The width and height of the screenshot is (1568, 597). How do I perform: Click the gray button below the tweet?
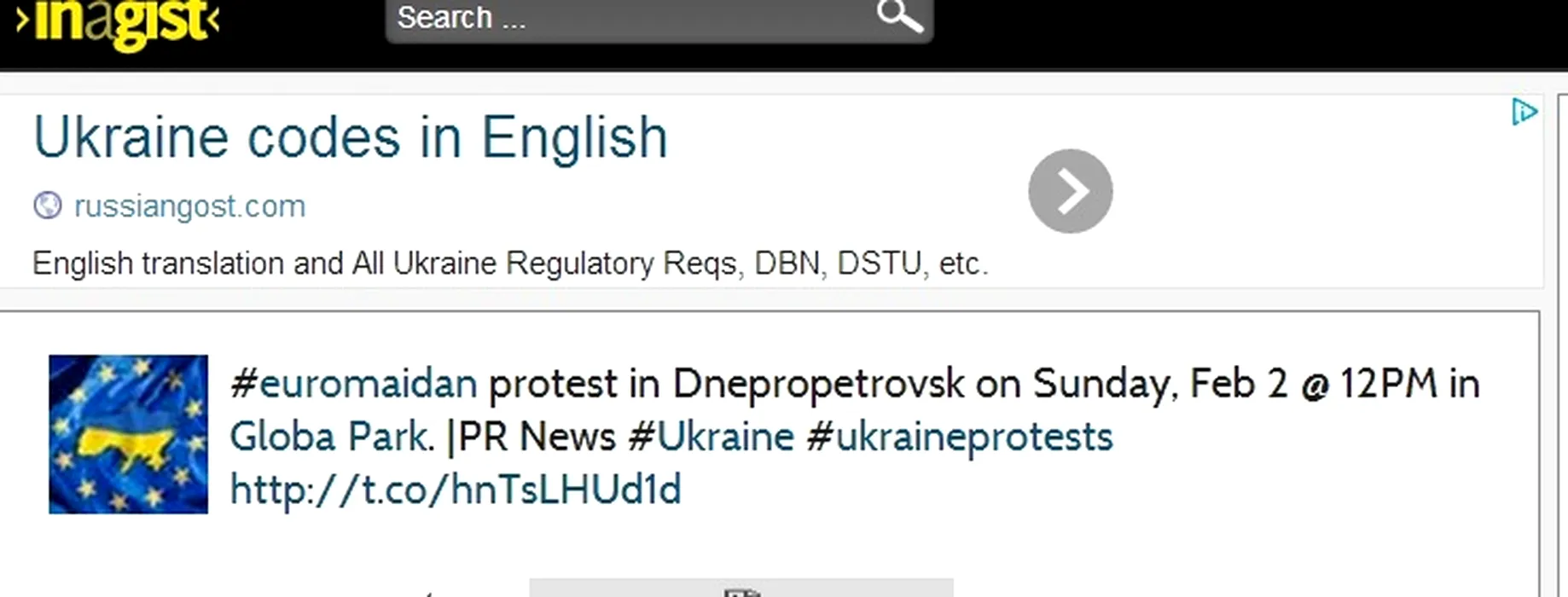click(740, 588)
